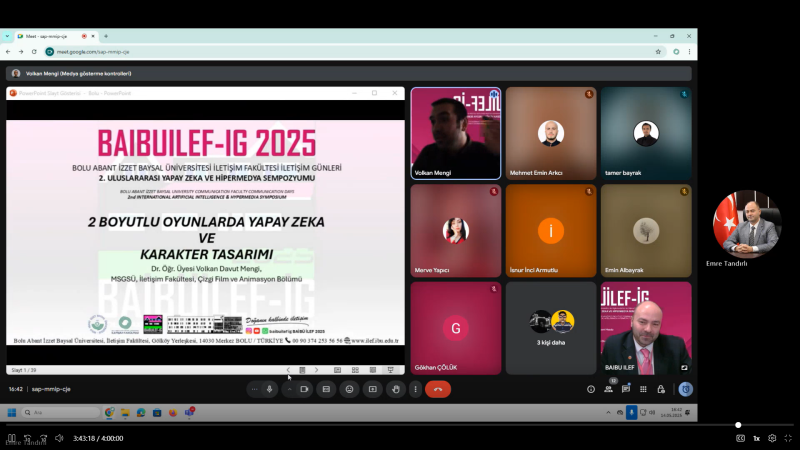The image size is (800, 450).
Task: Expand video options arrow beside camera button
Action: tap(289, 389)
